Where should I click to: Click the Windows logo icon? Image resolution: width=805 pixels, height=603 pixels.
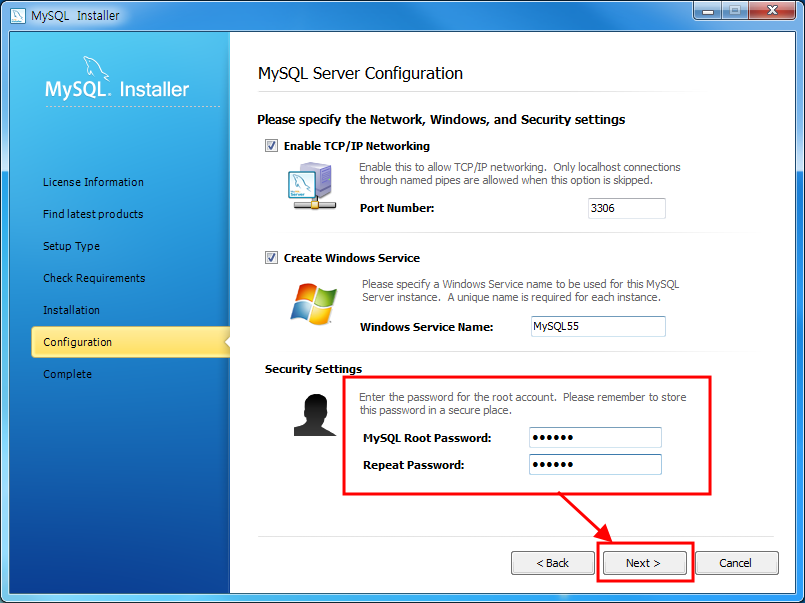[x=313, y=303]
